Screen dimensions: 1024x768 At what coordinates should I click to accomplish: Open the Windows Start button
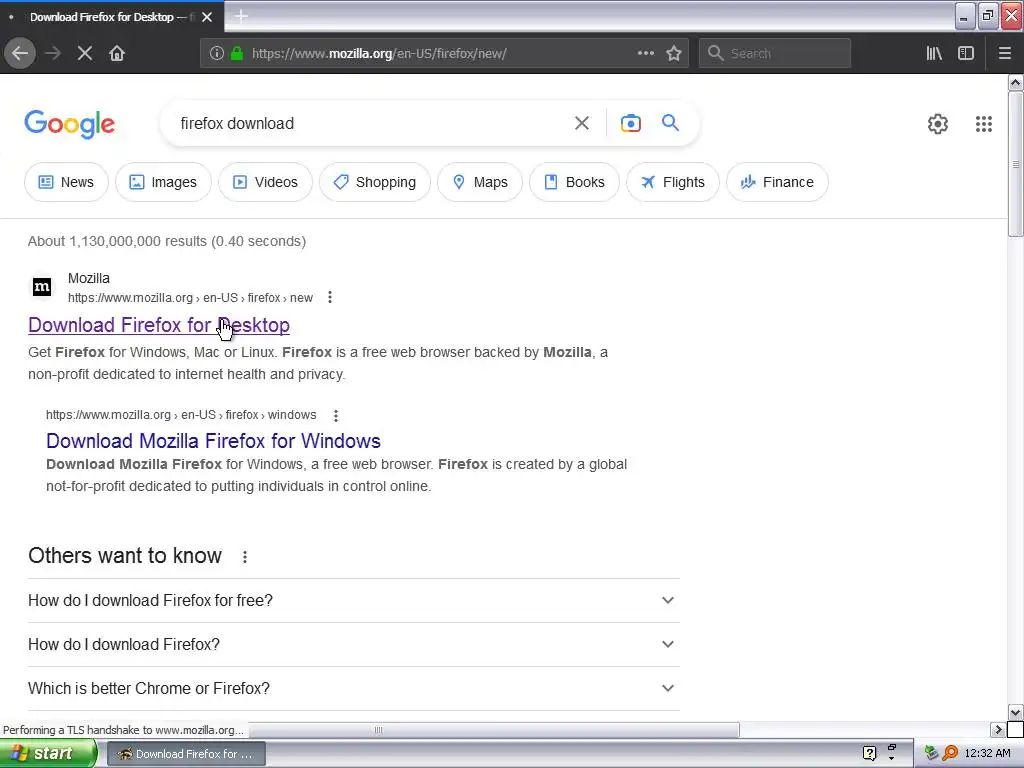pos(48,753)
